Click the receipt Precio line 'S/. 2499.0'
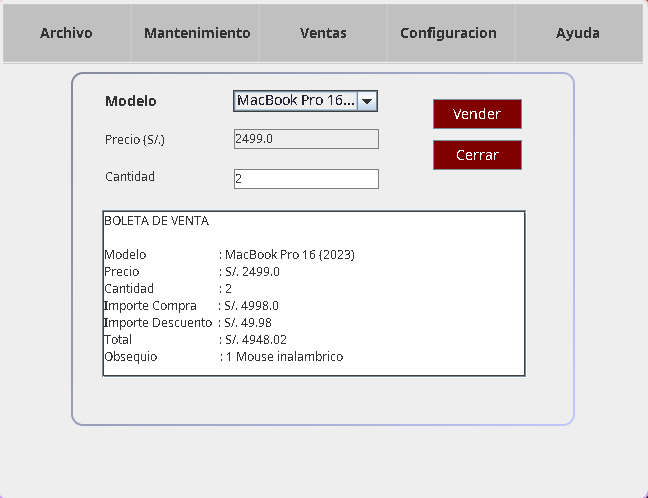This screenshot has height=498, width=648. 252,272
